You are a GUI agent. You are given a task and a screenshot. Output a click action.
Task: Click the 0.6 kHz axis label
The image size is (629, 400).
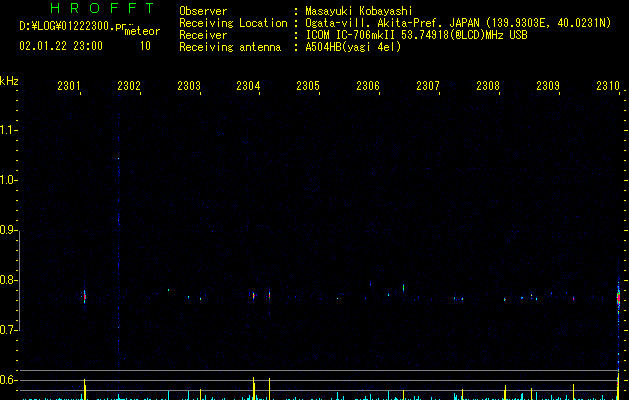8,380
